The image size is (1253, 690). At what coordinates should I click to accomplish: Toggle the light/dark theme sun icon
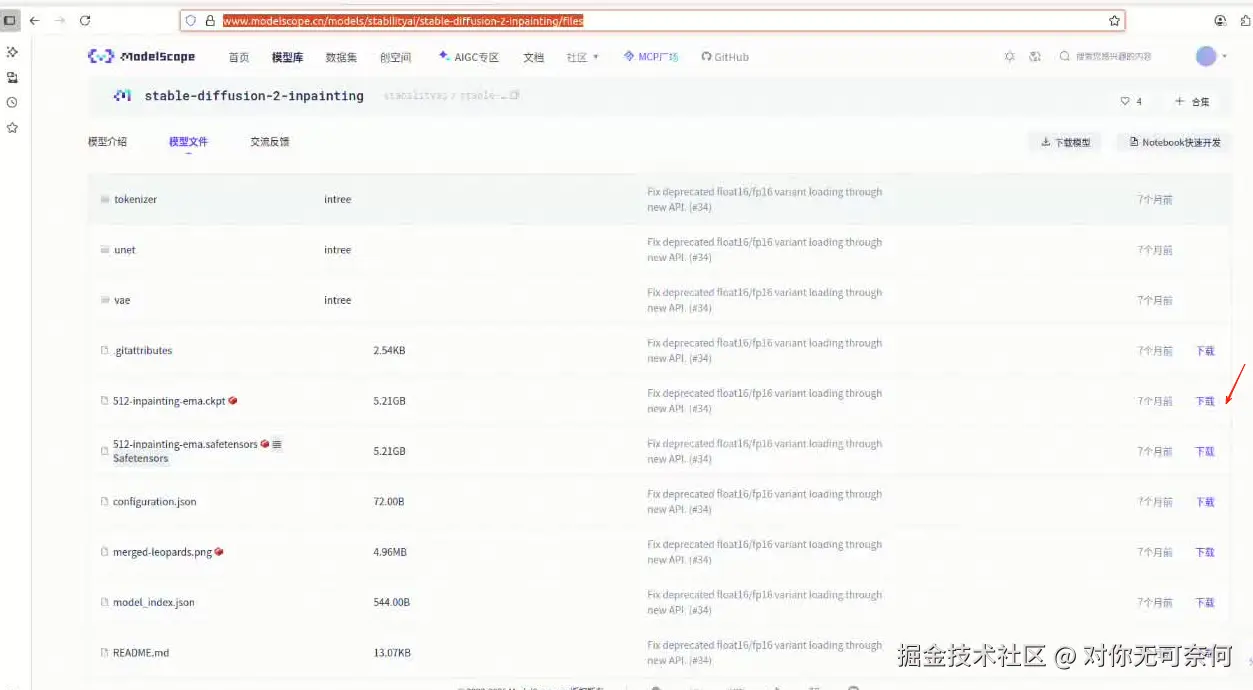[1009, 57]
